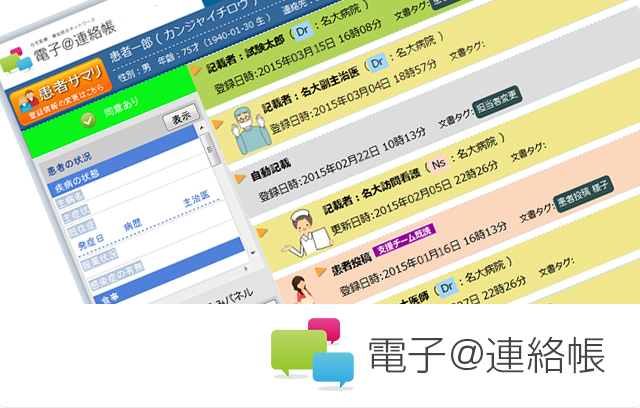Click 登録日時 2015年03月15日 16時08分

[x=298, y=57]
